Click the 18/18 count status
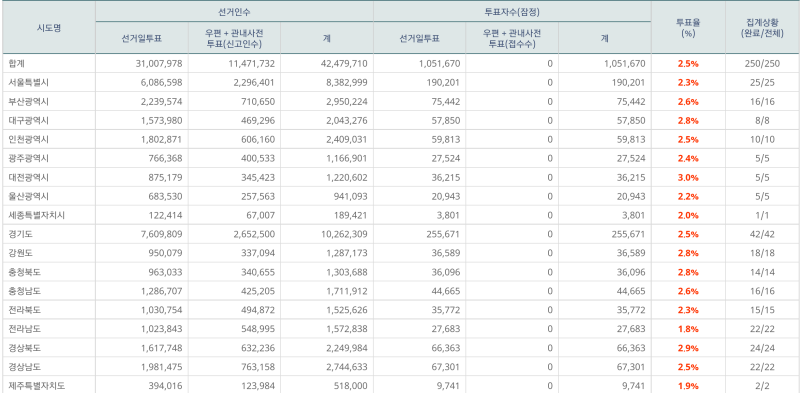The width and height of the screenshot is (800, 393). click(x=762, y=253)
